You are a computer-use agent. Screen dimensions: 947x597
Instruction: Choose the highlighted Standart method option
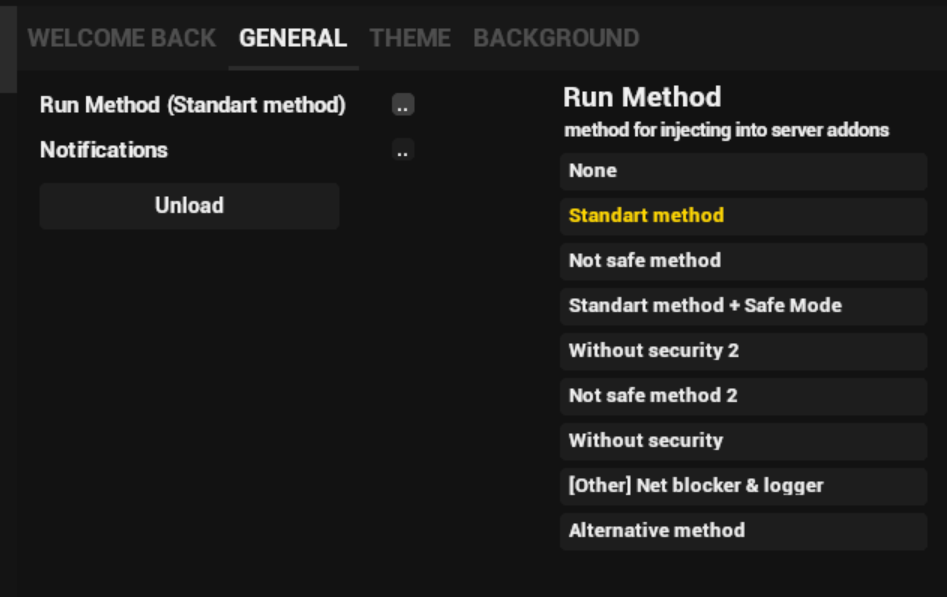click(x=743, y=216)
